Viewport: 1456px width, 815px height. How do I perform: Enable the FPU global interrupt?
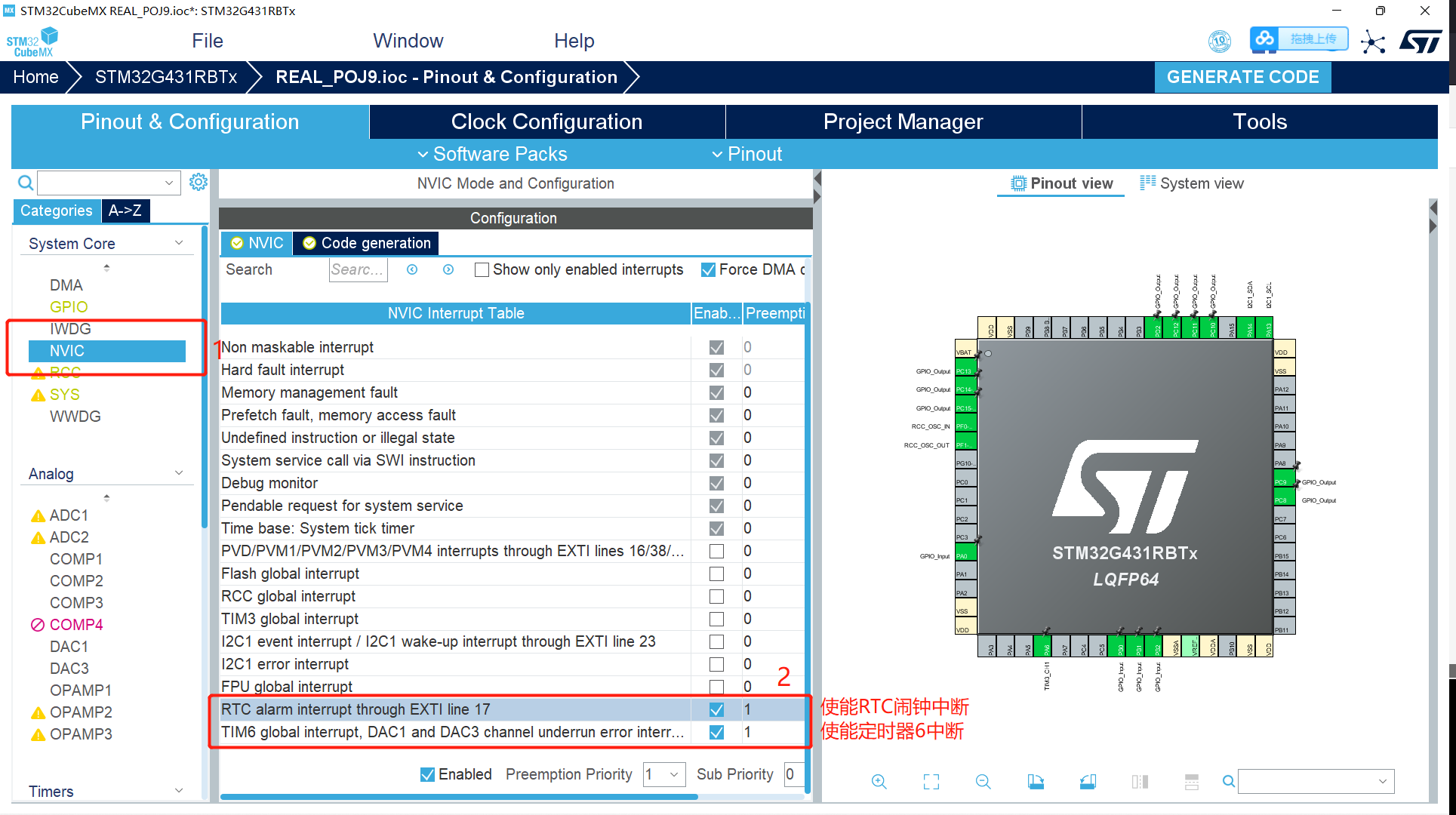pyautogui.click(x=716, y=687)
